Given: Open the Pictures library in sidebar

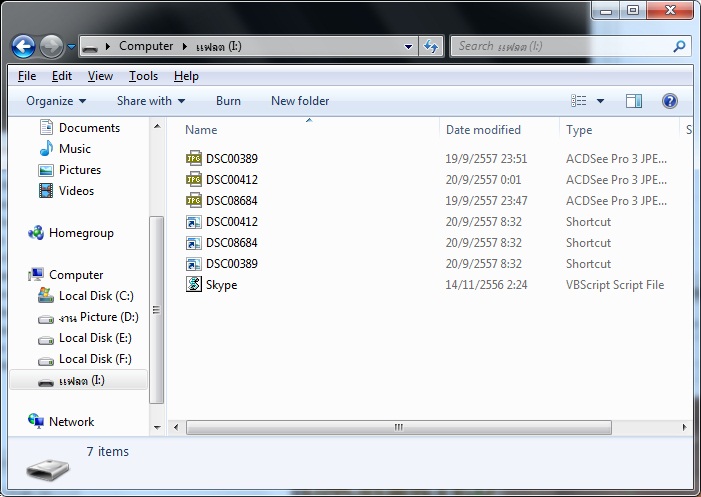Looking at the screenshot, I should tap(70, 170).
